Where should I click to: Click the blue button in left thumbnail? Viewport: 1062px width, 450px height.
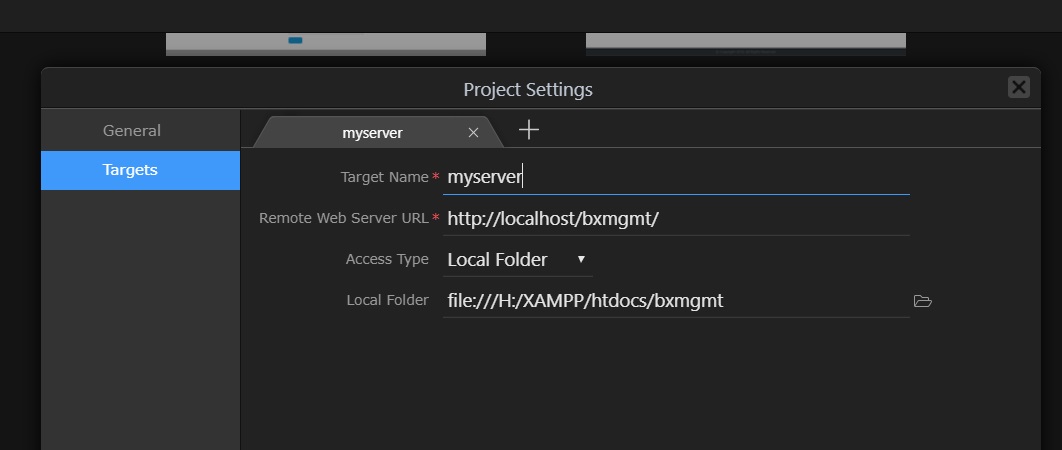coord(295,41)
